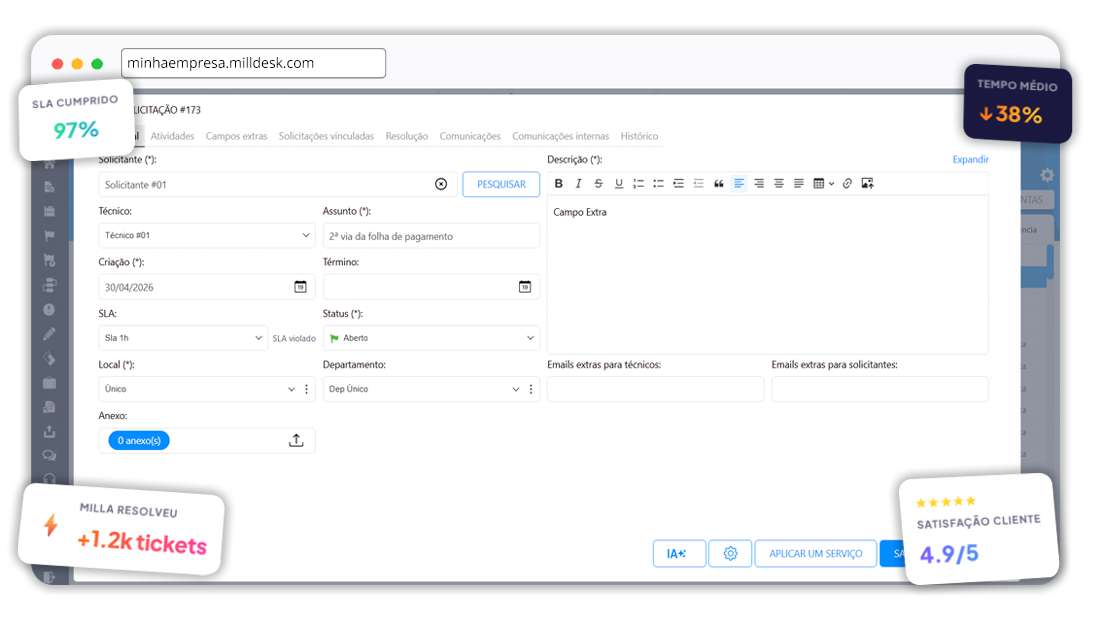Open the chat bubbles icon in sidebar
The image size is (1100, 620).
pyautogui.click(x=49, y=456)
